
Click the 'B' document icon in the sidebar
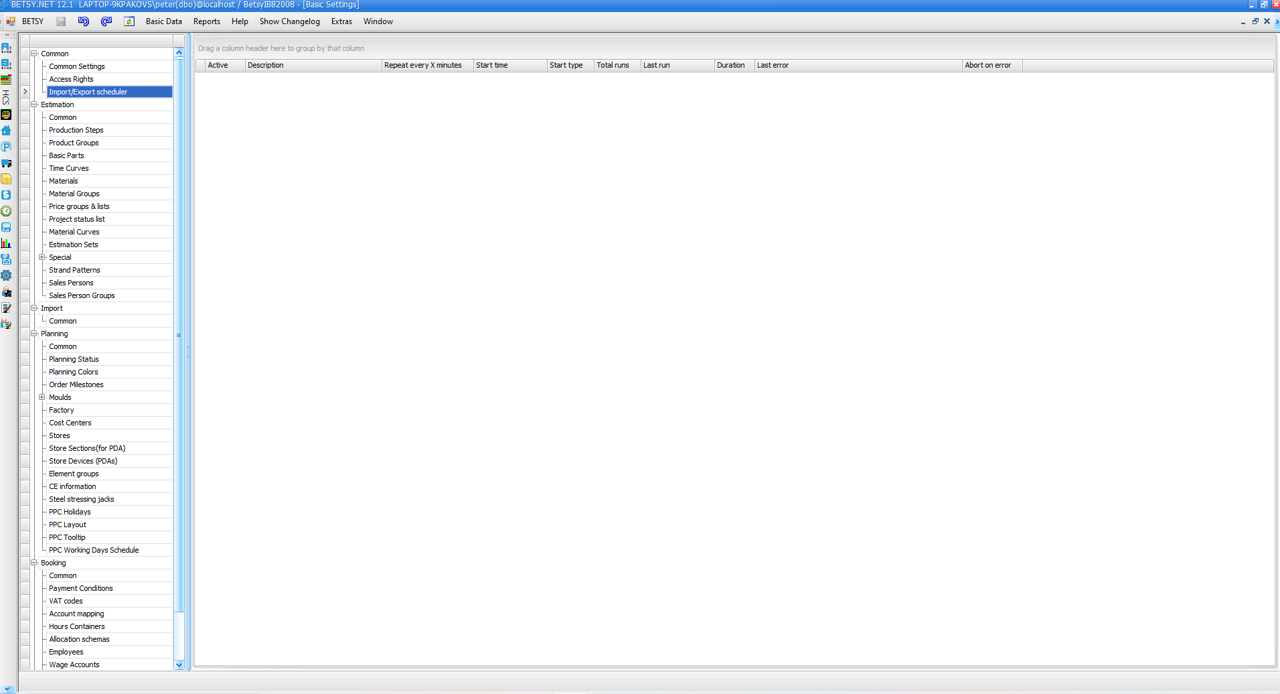pos(6,64)
